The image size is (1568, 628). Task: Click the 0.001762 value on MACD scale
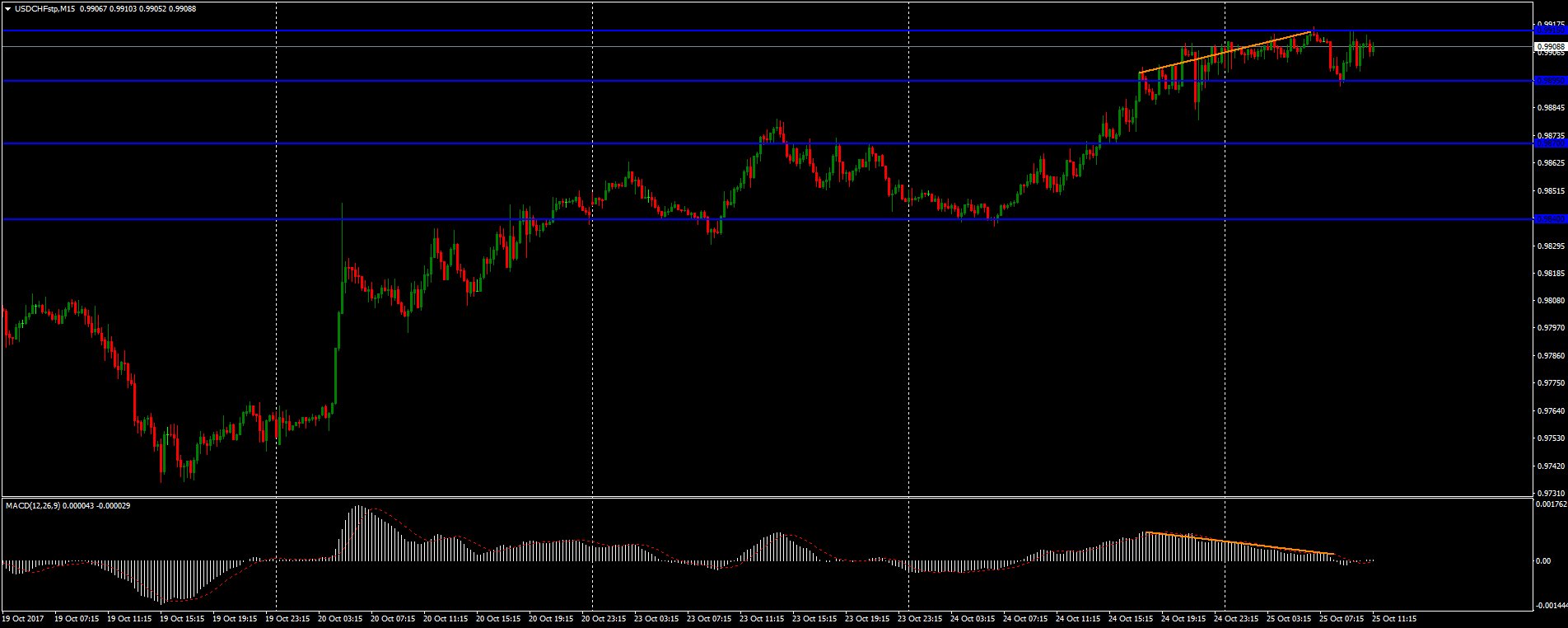pyautogui.click(x=1548, y=504)
